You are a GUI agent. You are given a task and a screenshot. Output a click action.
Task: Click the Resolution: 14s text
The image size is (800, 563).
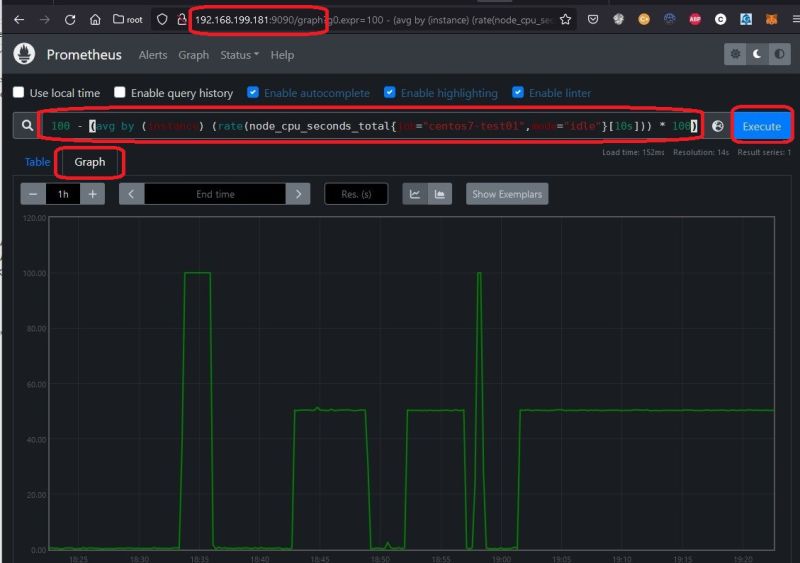click(x=701, y=152)
